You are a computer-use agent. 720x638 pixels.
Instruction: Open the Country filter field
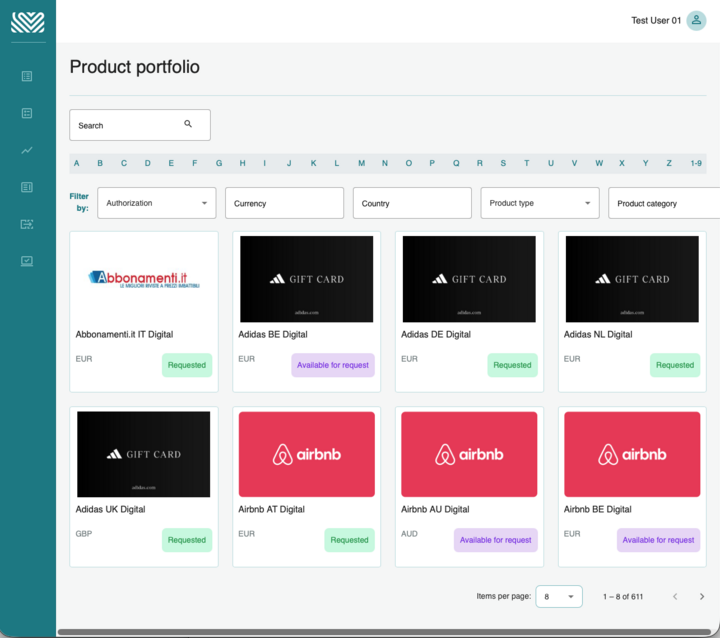[412, 203]
